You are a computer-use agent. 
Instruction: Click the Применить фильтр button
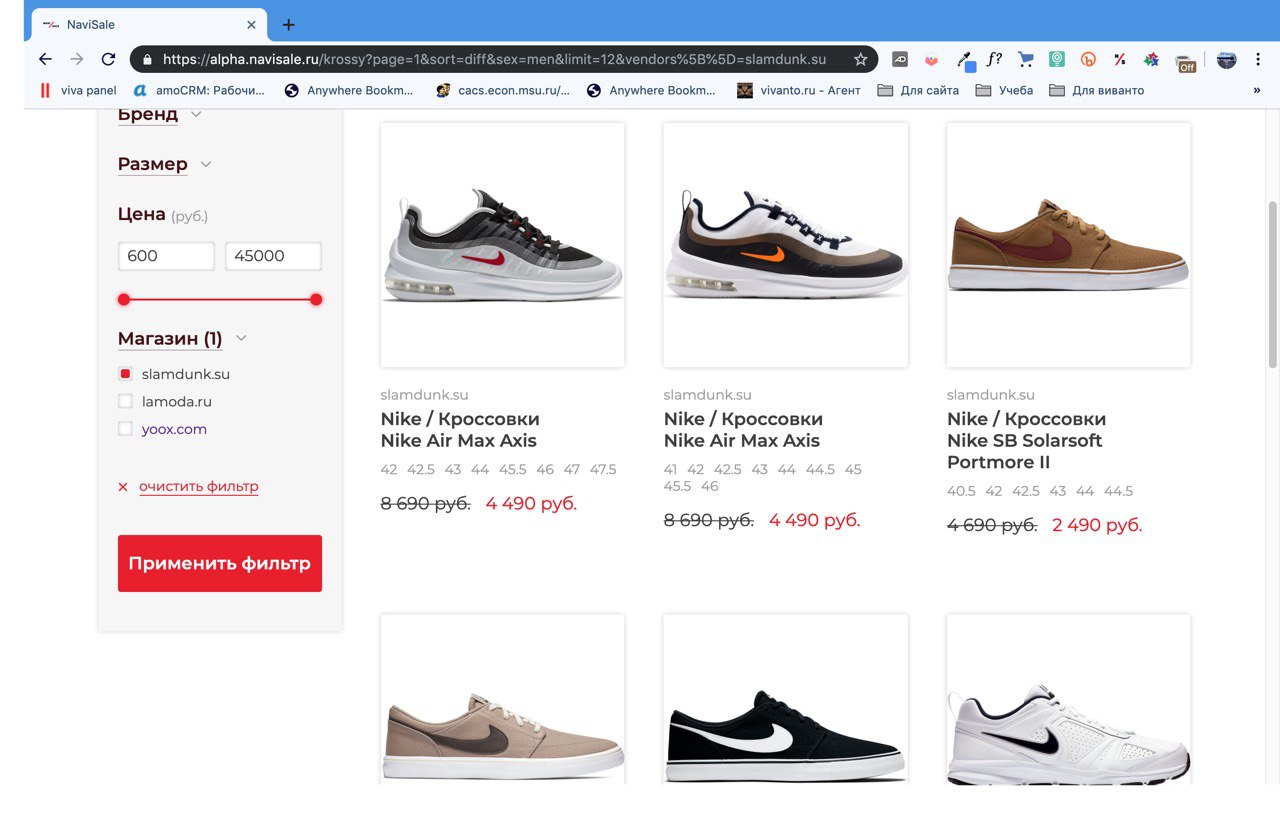[220, 563]
